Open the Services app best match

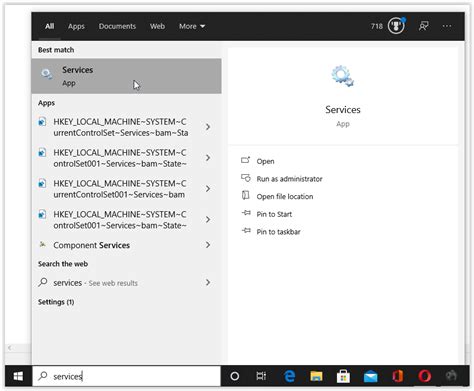click(126, 76)
